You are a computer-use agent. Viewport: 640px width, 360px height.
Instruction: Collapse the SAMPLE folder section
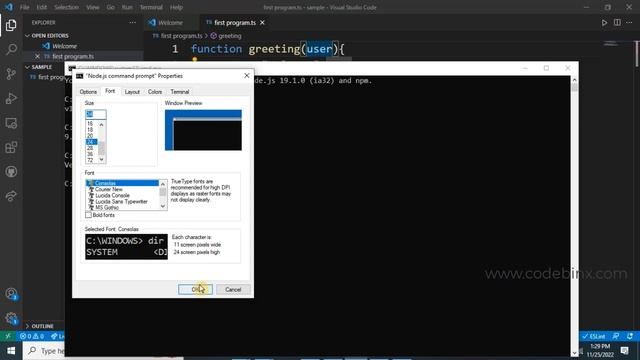click(x=27, y=67)
